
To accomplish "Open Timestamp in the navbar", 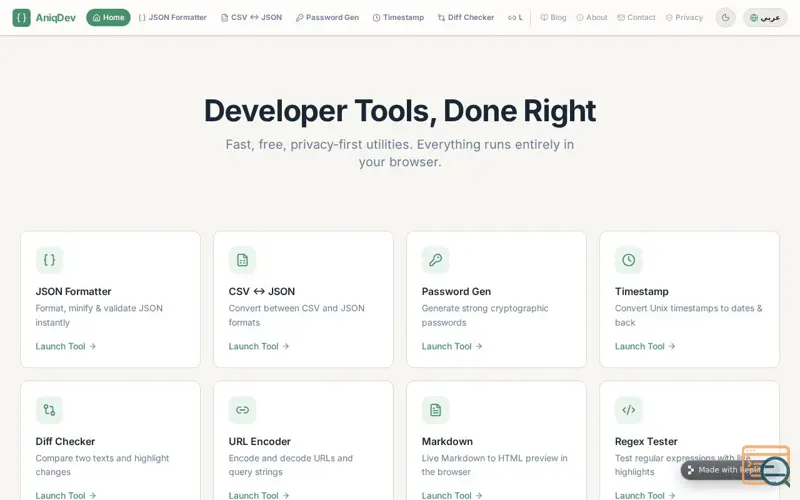I will [398, 17].
